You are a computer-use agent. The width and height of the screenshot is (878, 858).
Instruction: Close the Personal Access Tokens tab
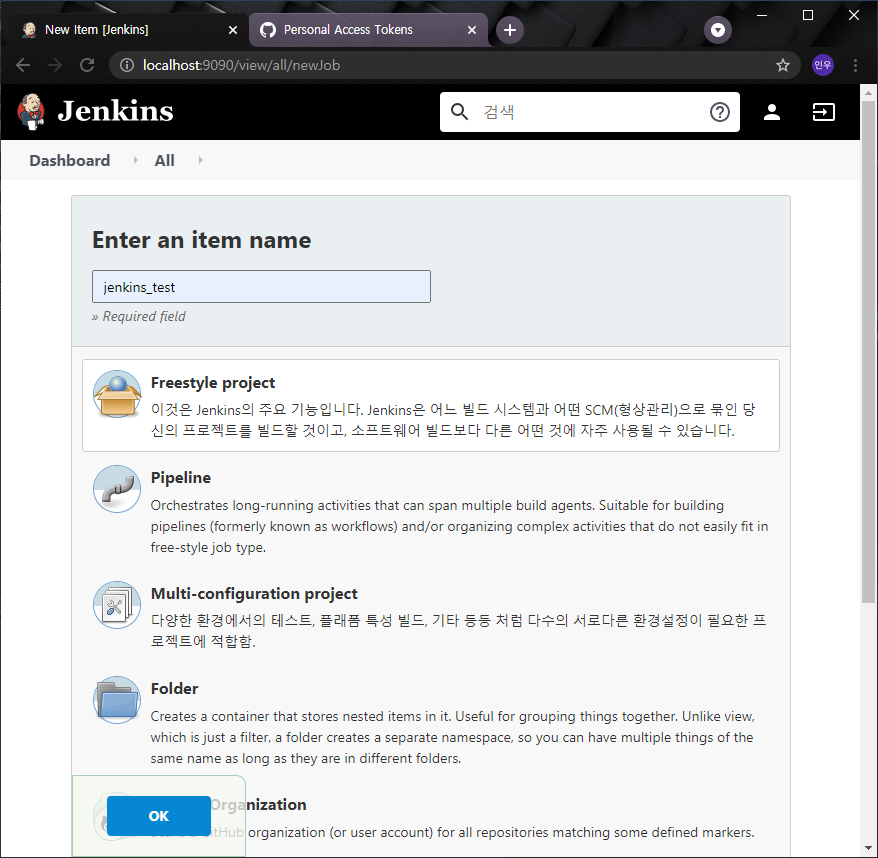pos(472,30)
